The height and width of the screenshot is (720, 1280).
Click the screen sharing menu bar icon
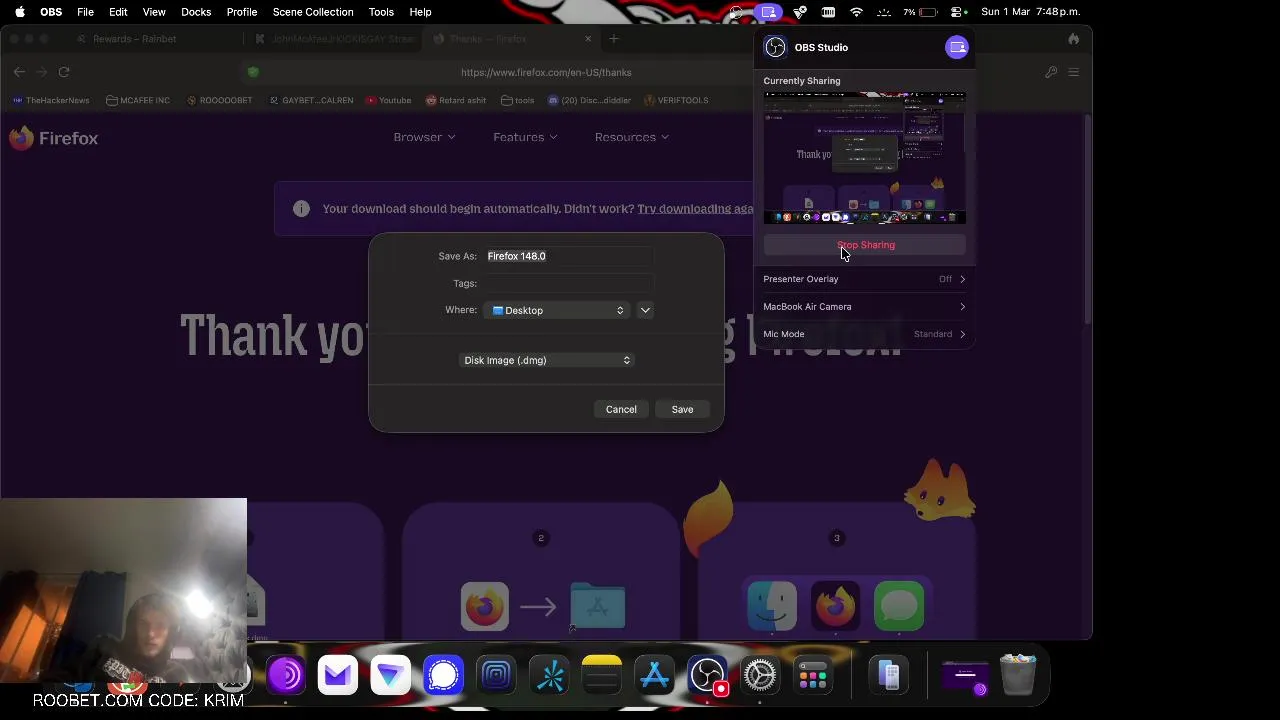768,12
